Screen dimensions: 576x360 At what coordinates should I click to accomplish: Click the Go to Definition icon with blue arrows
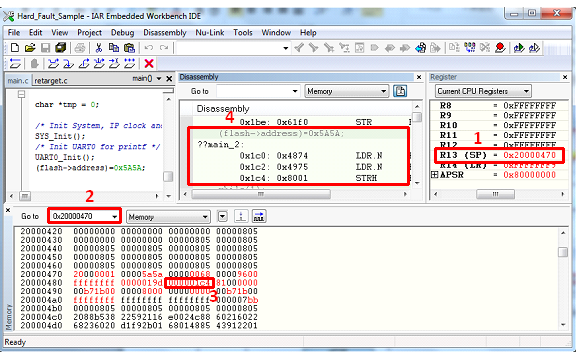(420, 48)
